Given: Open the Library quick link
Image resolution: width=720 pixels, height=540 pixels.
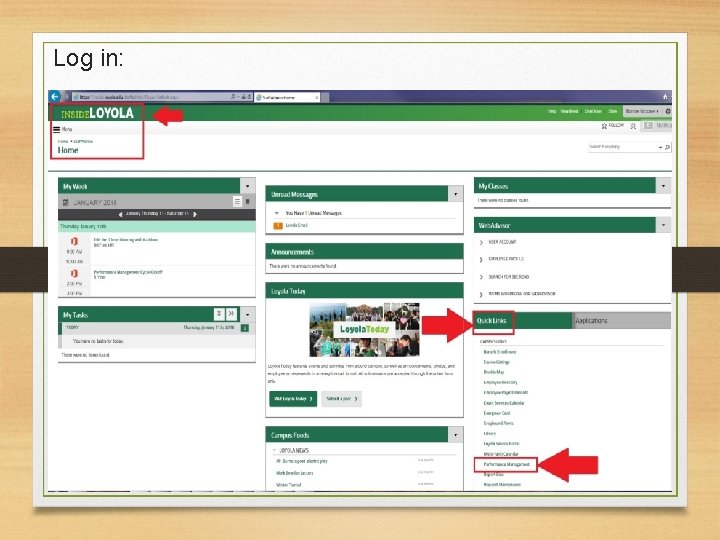Looking at the screenshot, I should point(489,433).
